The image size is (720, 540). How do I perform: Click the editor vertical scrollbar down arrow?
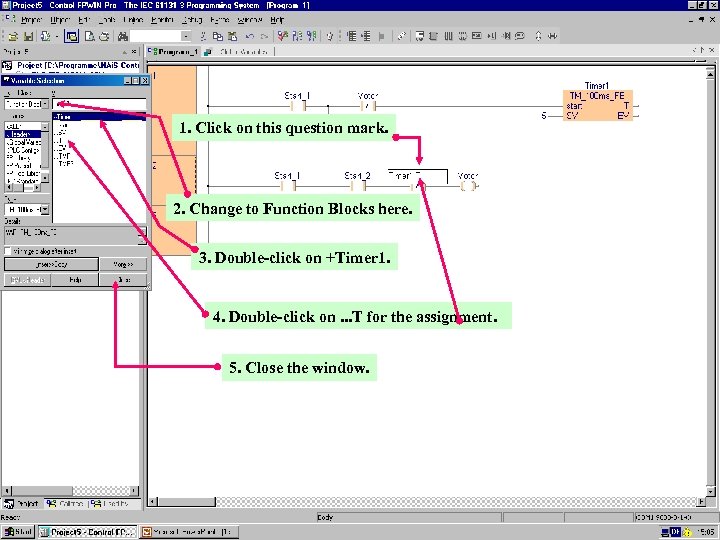pyautogui.click(x=710, y=492)
